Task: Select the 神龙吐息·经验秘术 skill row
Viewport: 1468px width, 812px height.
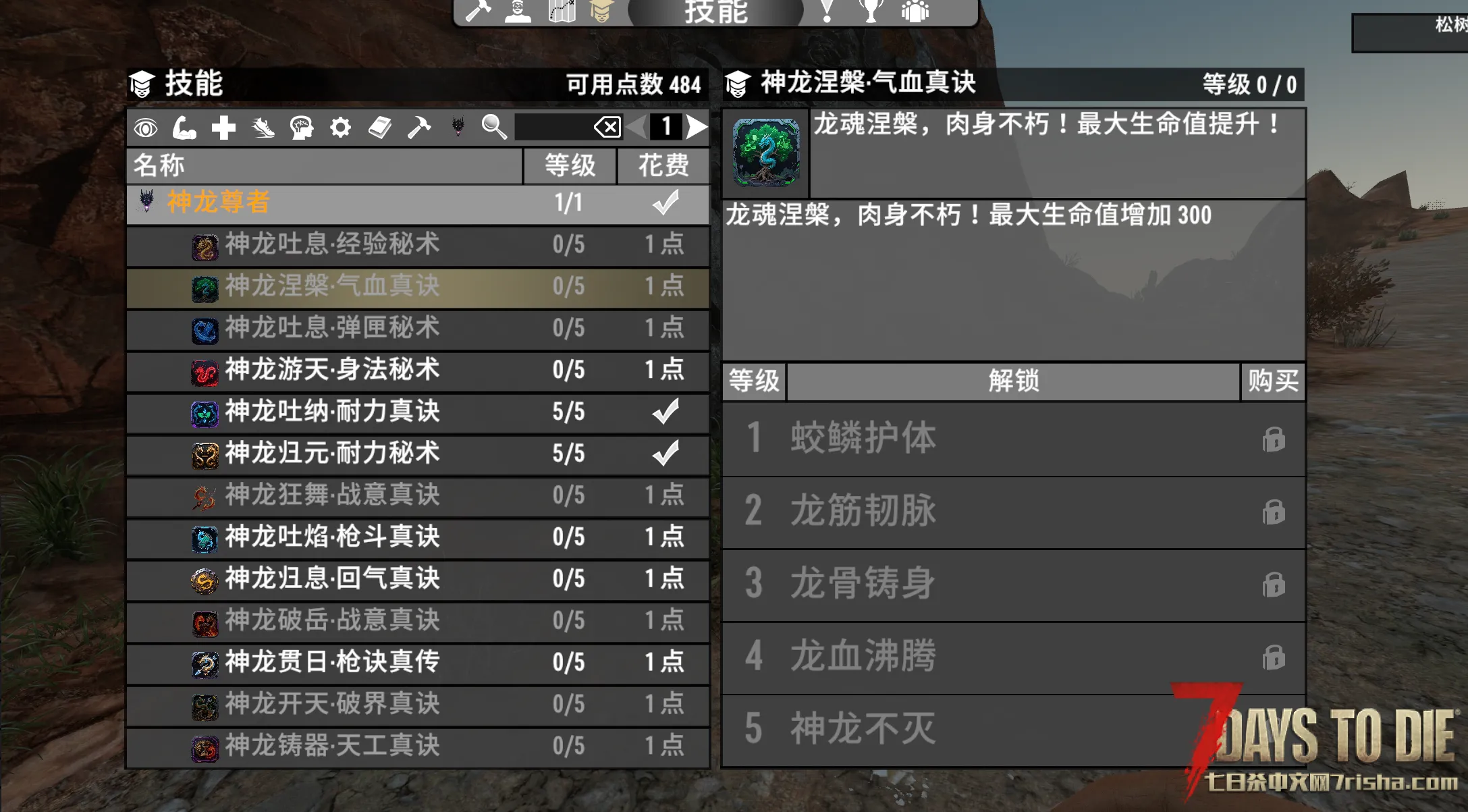Action: (418, 245)
